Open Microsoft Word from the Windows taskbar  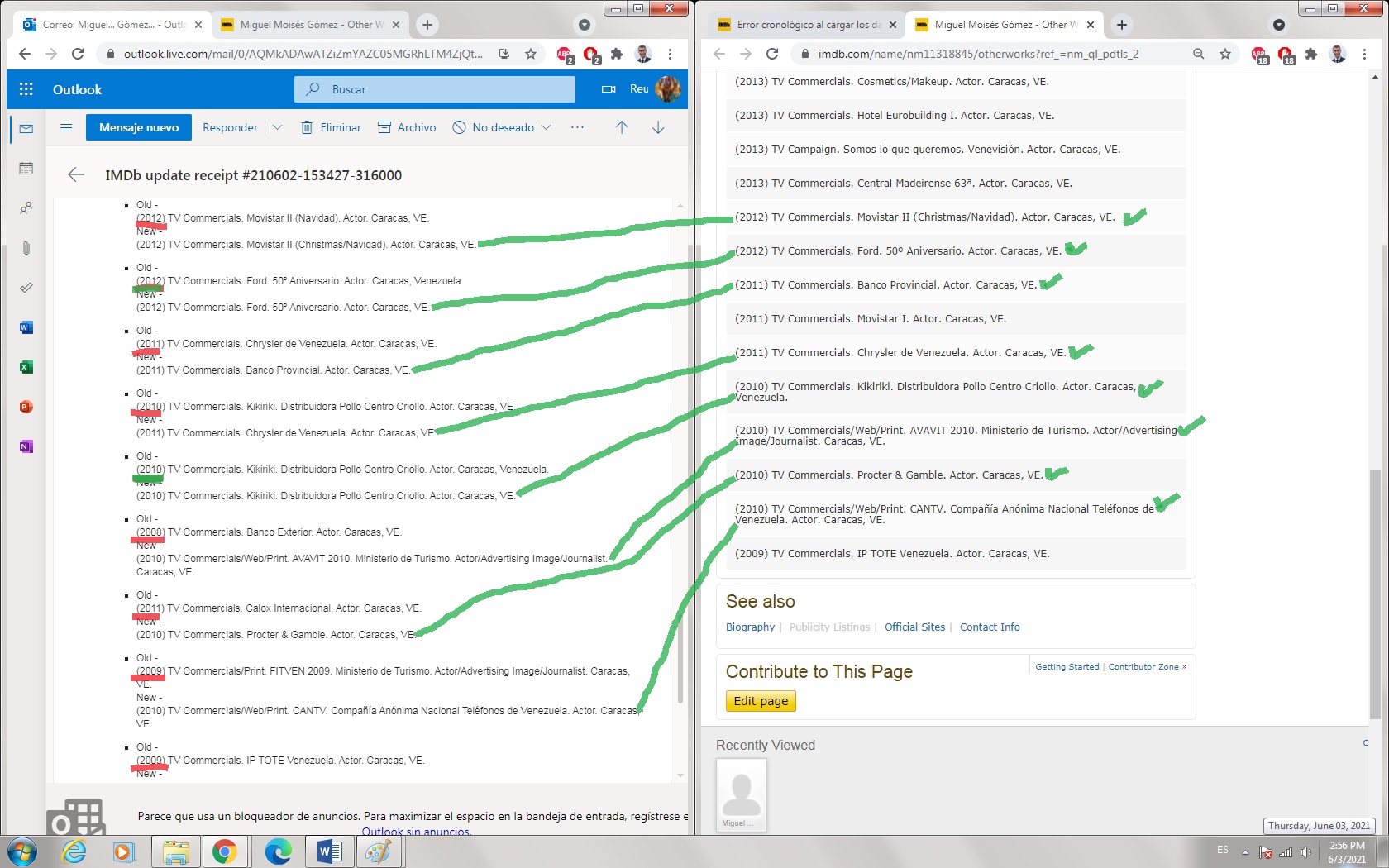[330, 851]
